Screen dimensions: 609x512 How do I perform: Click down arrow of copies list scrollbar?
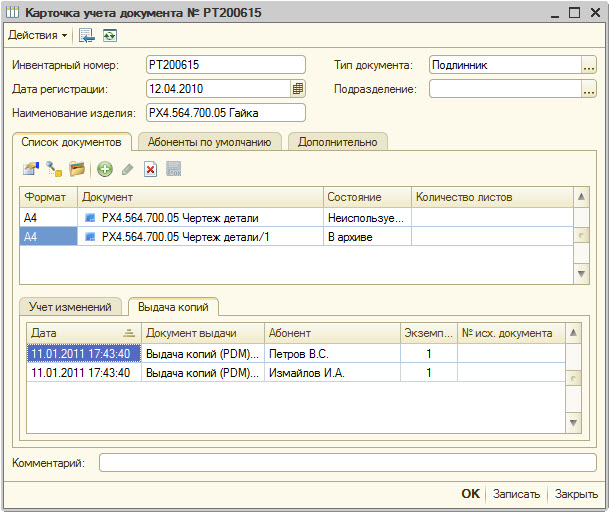573,423
